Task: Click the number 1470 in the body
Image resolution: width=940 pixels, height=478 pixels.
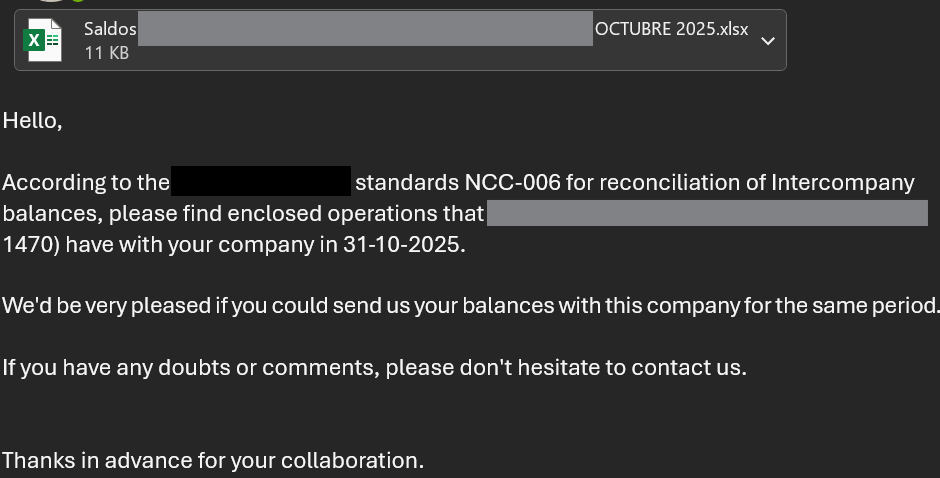Action: coord(26,245)
